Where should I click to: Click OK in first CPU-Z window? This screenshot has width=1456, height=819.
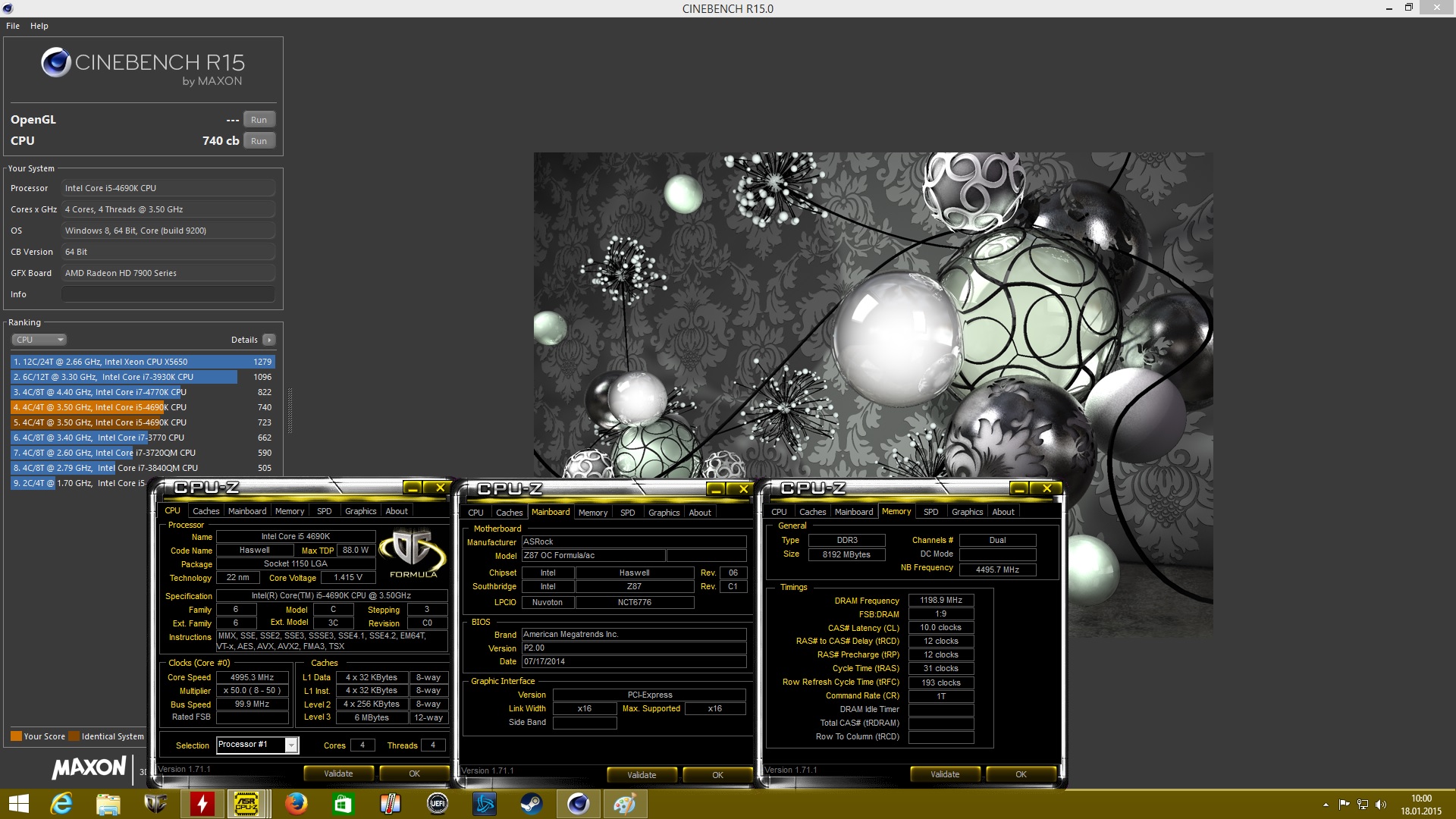click(414, 773)
